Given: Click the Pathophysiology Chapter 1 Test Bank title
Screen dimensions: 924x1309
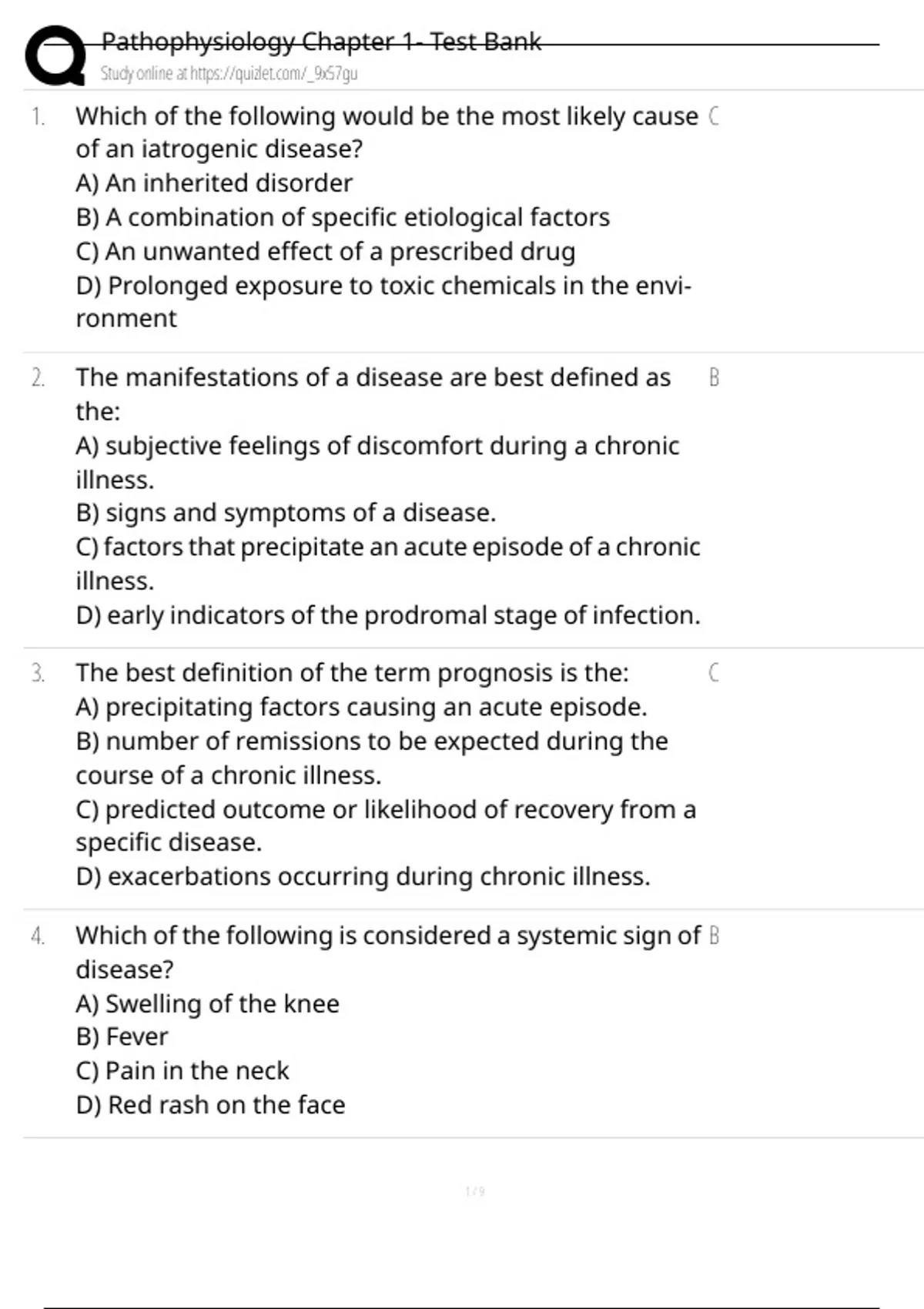Looking at the screenshot, I should (x=321, y=41).
